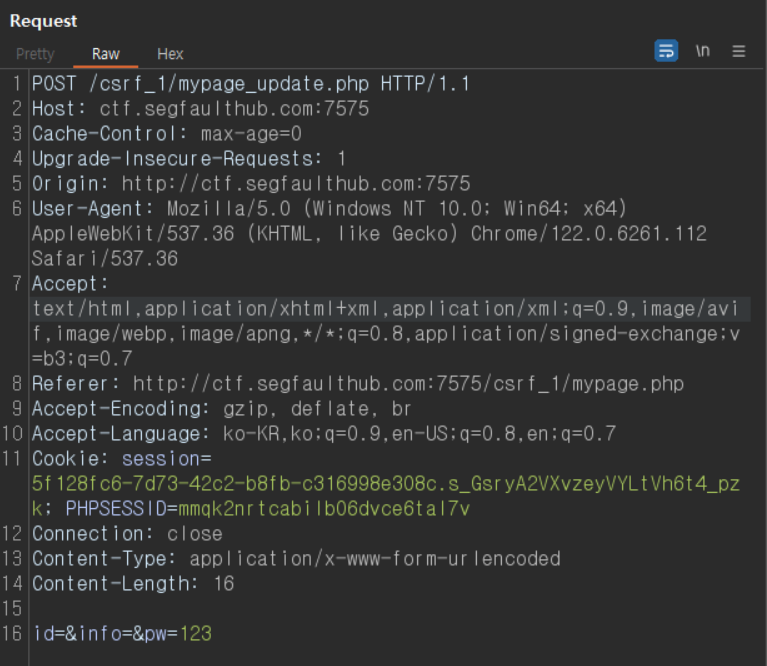Open the request options hamburger menu
Viewport: 767px width, 666px height.
[739, 51]
